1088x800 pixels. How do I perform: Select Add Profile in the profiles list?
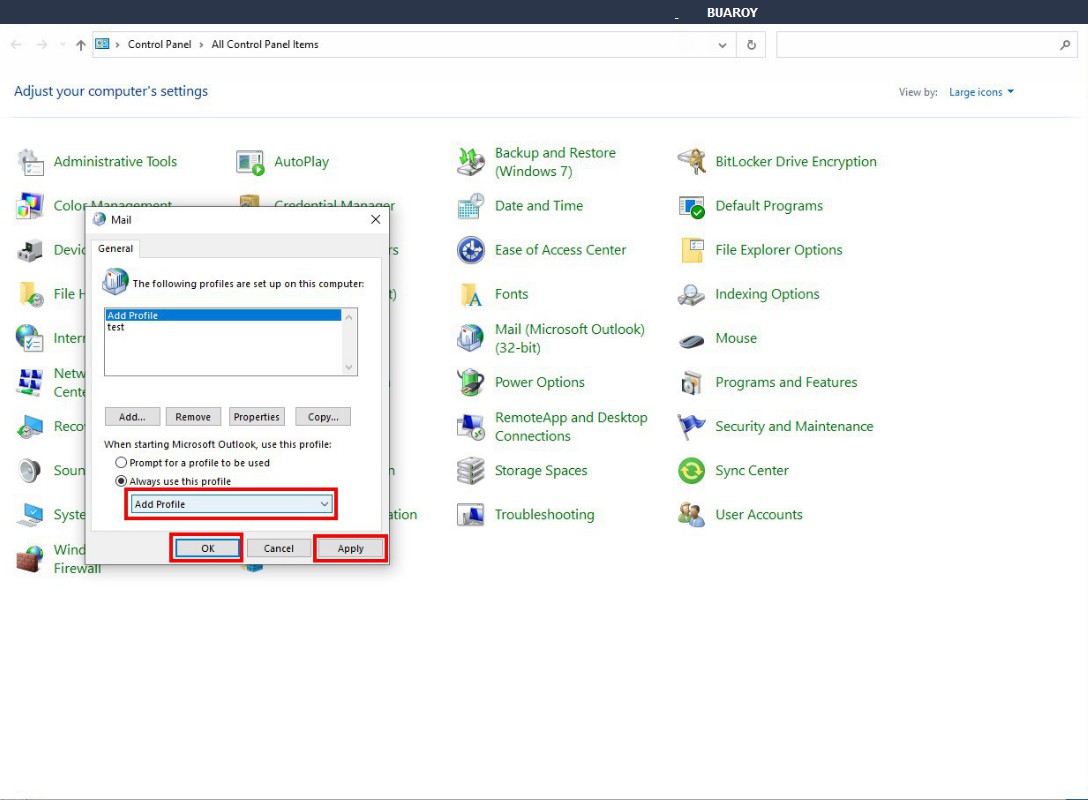pos(223,315)
